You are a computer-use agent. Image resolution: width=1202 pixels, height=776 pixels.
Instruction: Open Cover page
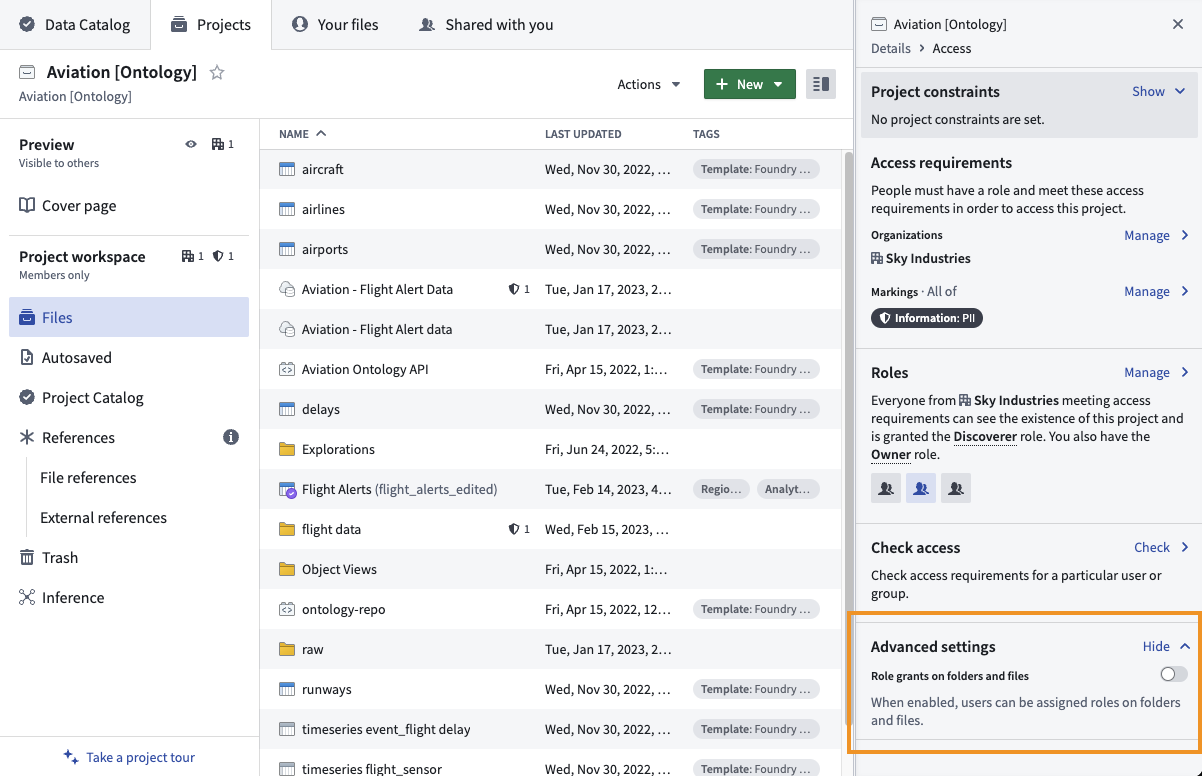coord(129,205)
